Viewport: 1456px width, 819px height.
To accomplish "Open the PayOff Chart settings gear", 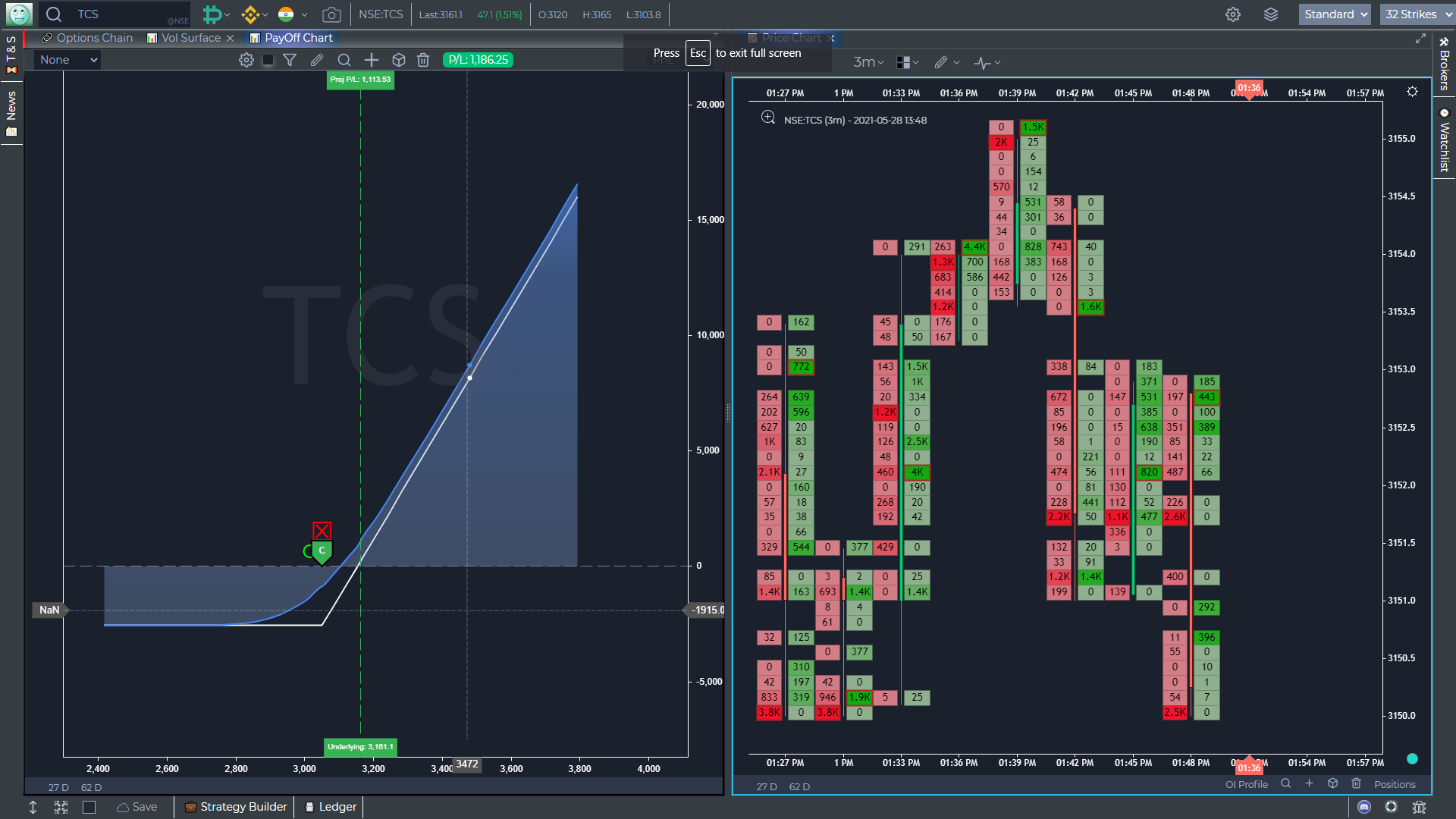I will pos(246,60).
